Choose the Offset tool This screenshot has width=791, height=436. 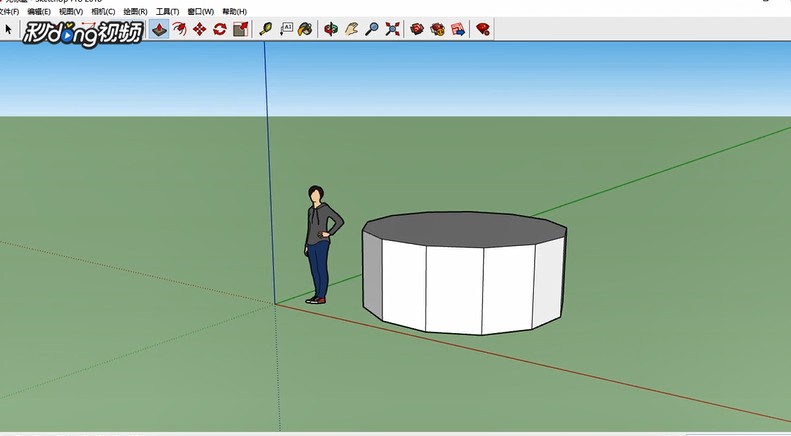(180, 29)
